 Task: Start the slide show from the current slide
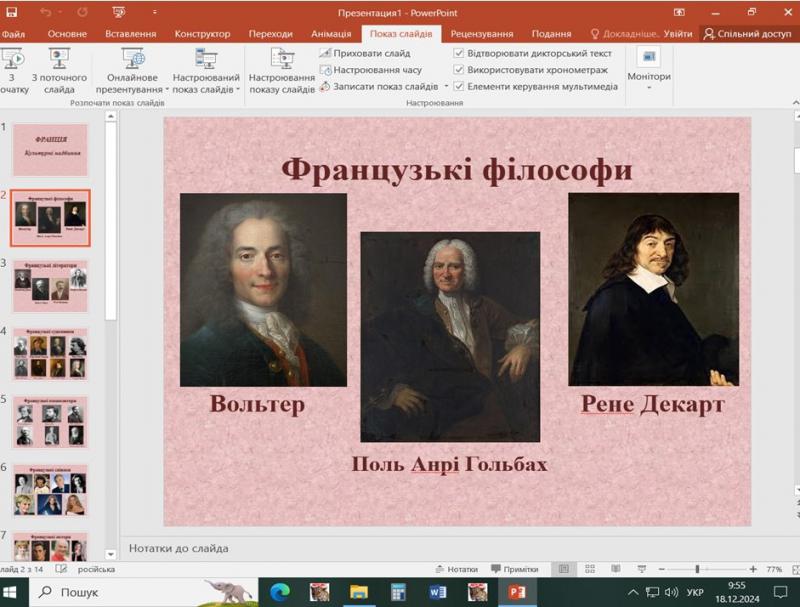(59, 70)
